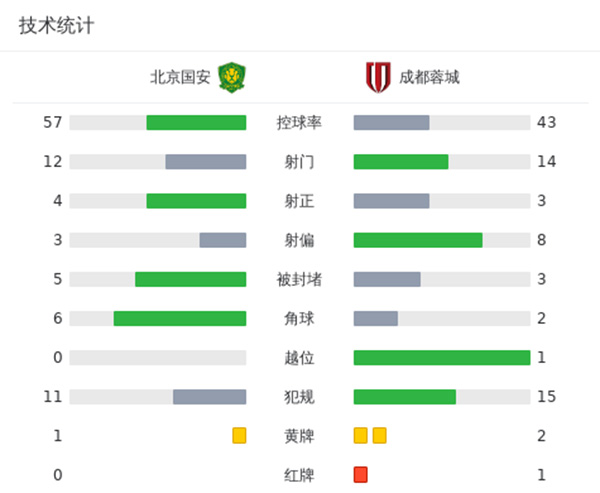Viewport: 600px width, 493px height.
Task: Click the 黄牌 yellow card label
Action: point(299,436)
